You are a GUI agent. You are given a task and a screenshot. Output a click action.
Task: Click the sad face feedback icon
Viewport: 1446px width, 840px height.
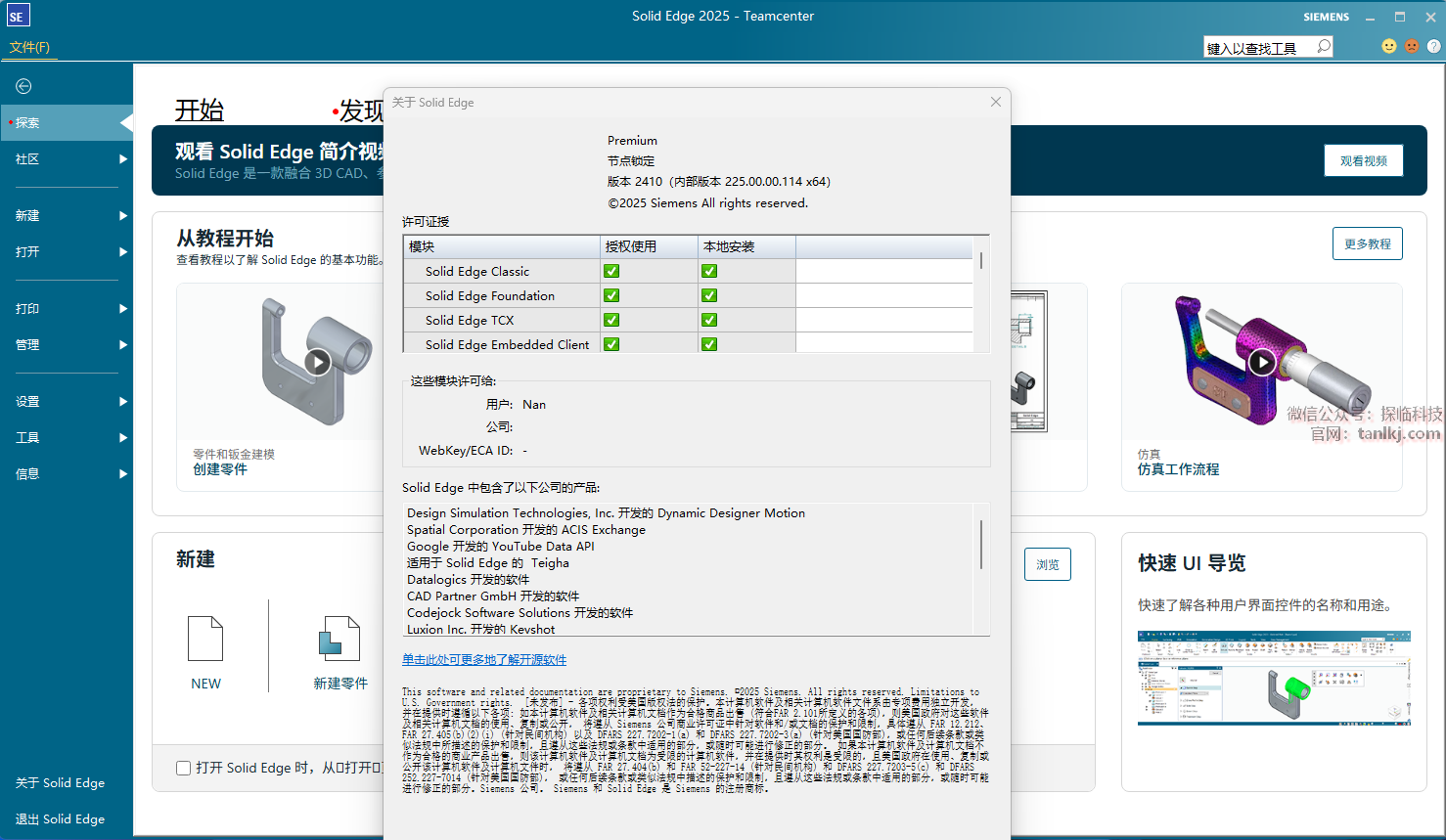(x=1411, y=46)
